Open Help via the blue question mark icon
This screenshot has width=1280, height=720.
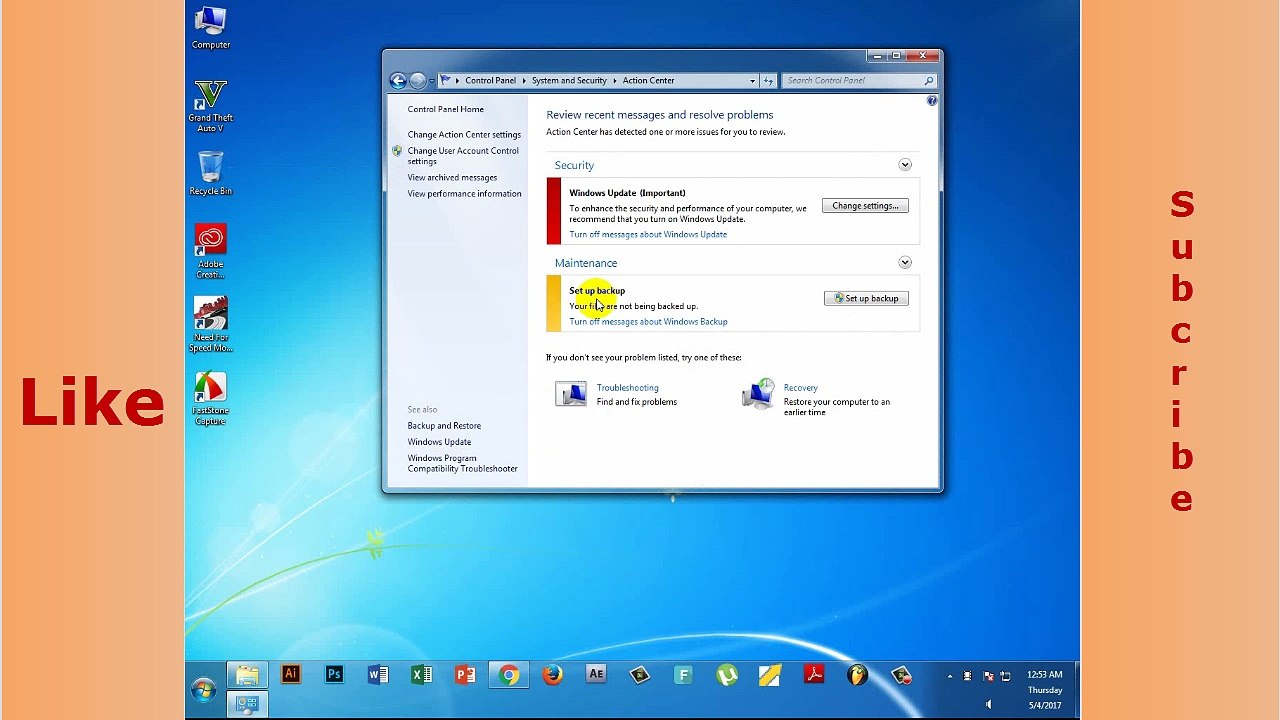click(932, 101)
